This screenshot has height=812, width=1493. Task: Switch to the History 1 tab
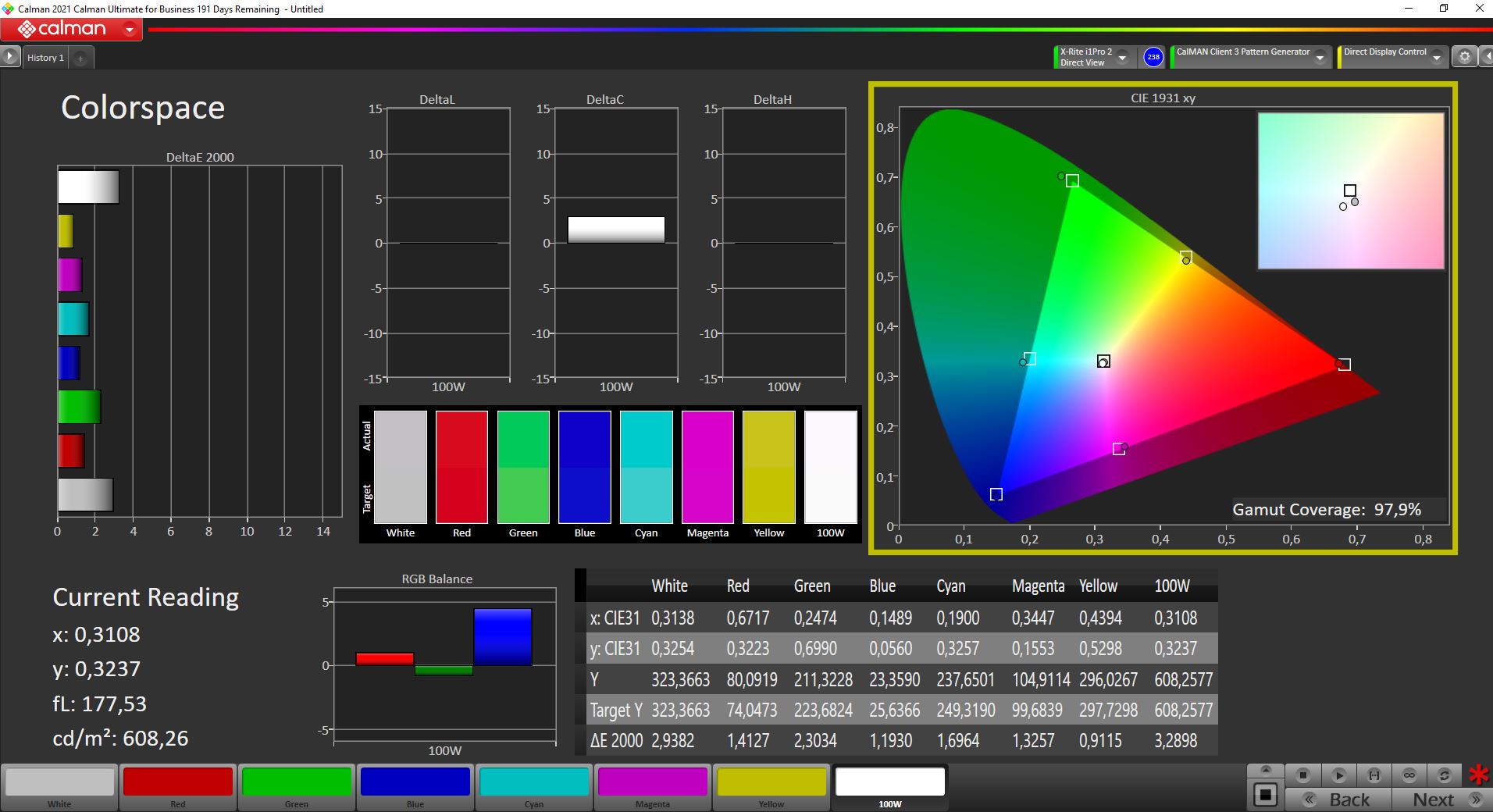tap(45, 58)
